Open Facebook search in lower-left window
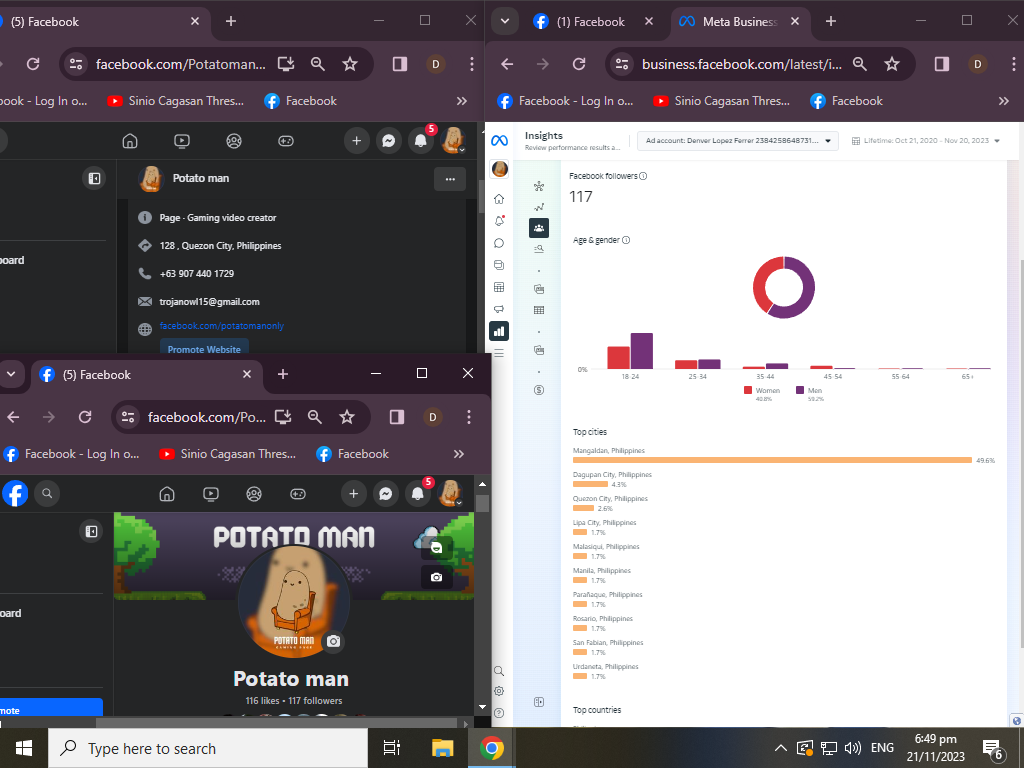The image size is (1026, 768). tap(47, 493)
